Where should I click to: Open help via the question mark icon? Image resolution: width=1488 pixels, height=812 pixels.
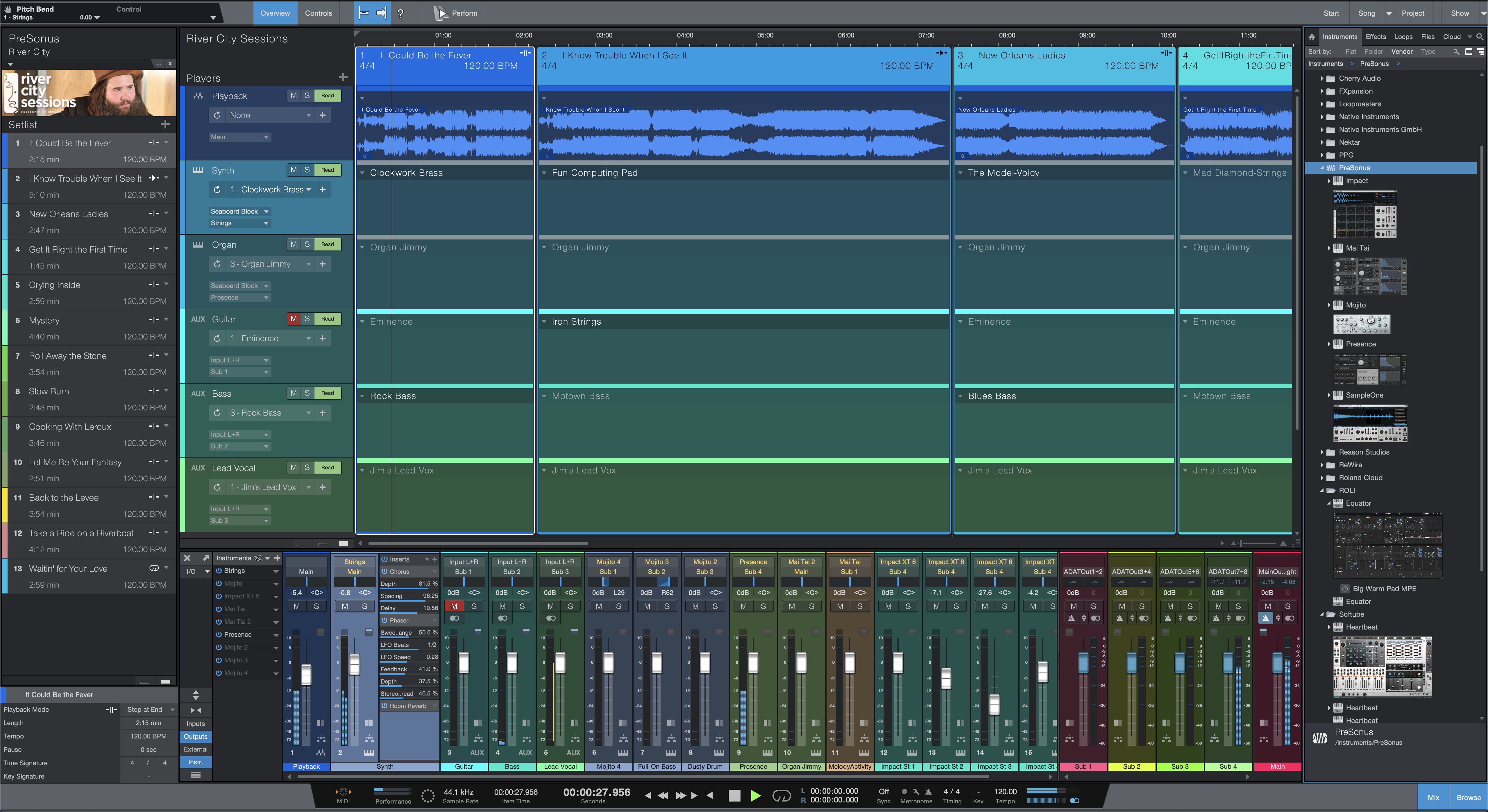[x=401, y=13]
